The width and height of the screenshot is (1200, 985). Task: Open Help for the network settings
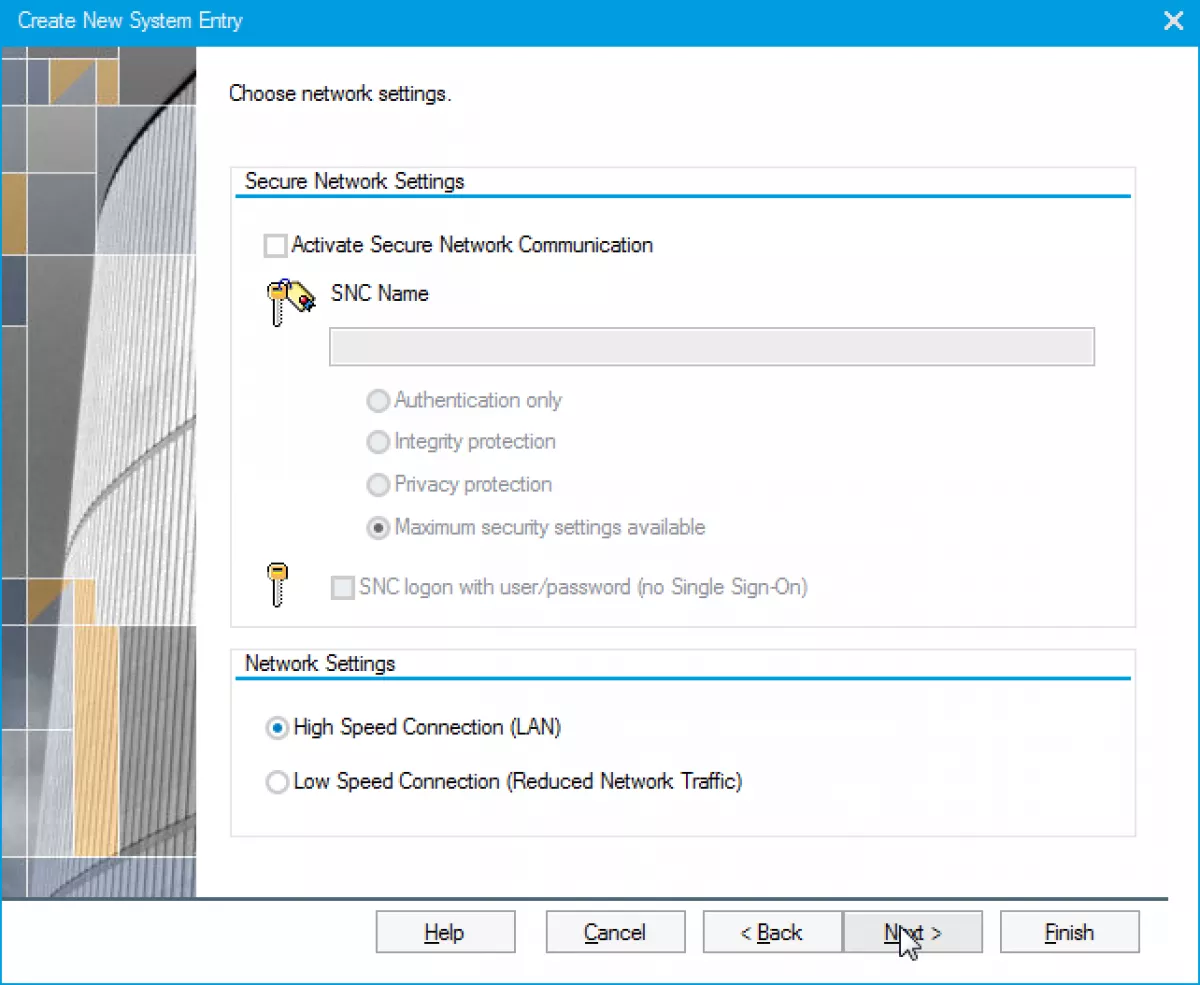click(445, 932)
